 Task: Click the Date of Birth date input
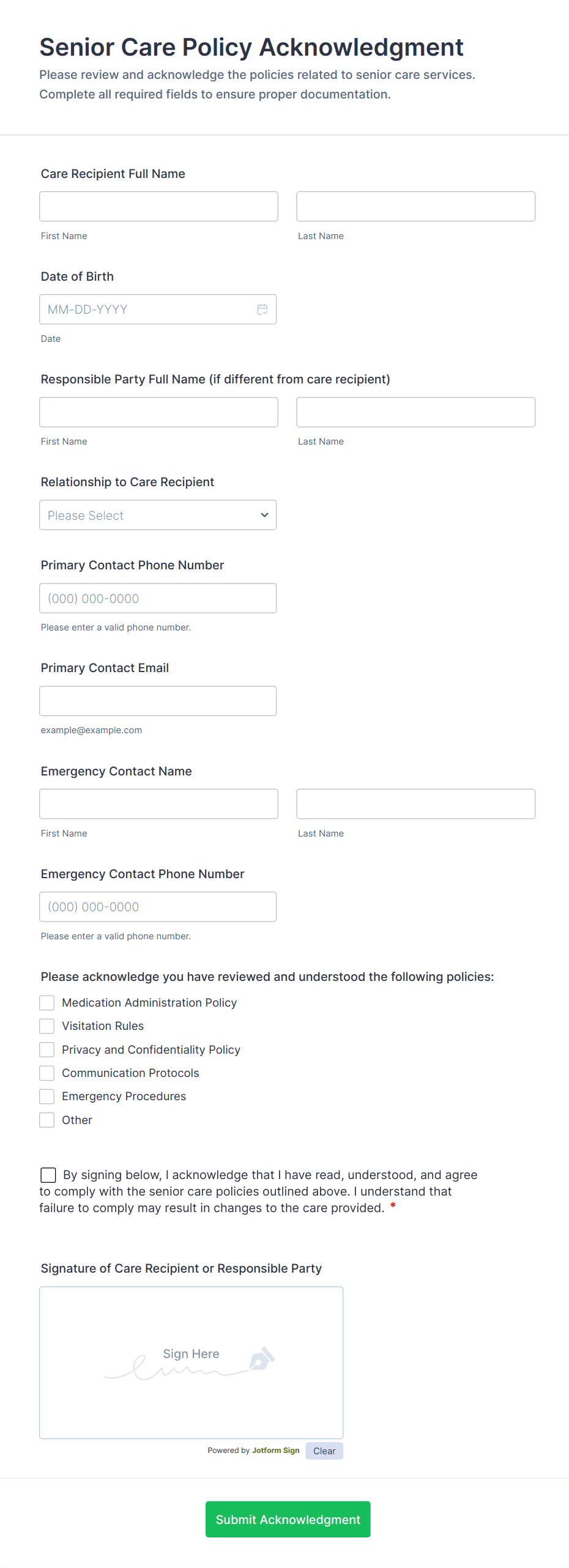click(147, 309)
